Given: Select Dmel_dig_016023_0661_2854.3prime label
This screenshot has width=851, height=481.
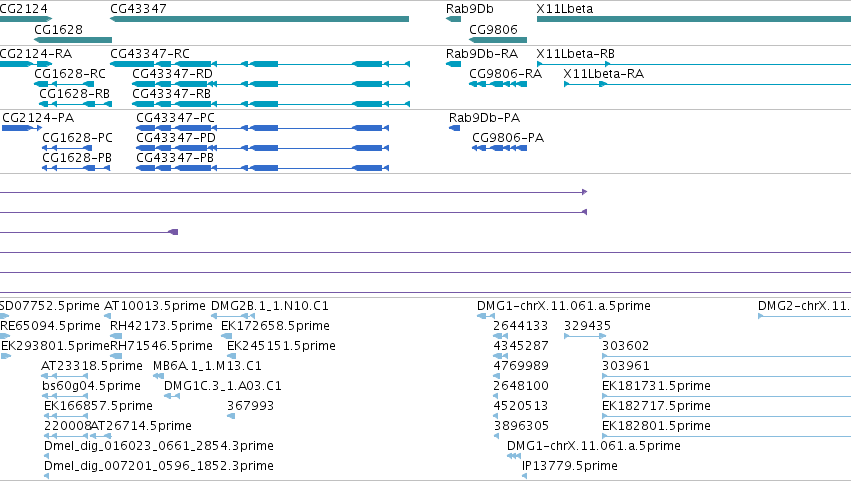Looking at the screenshot, I should pyautogui.click(x=158, y=446).
